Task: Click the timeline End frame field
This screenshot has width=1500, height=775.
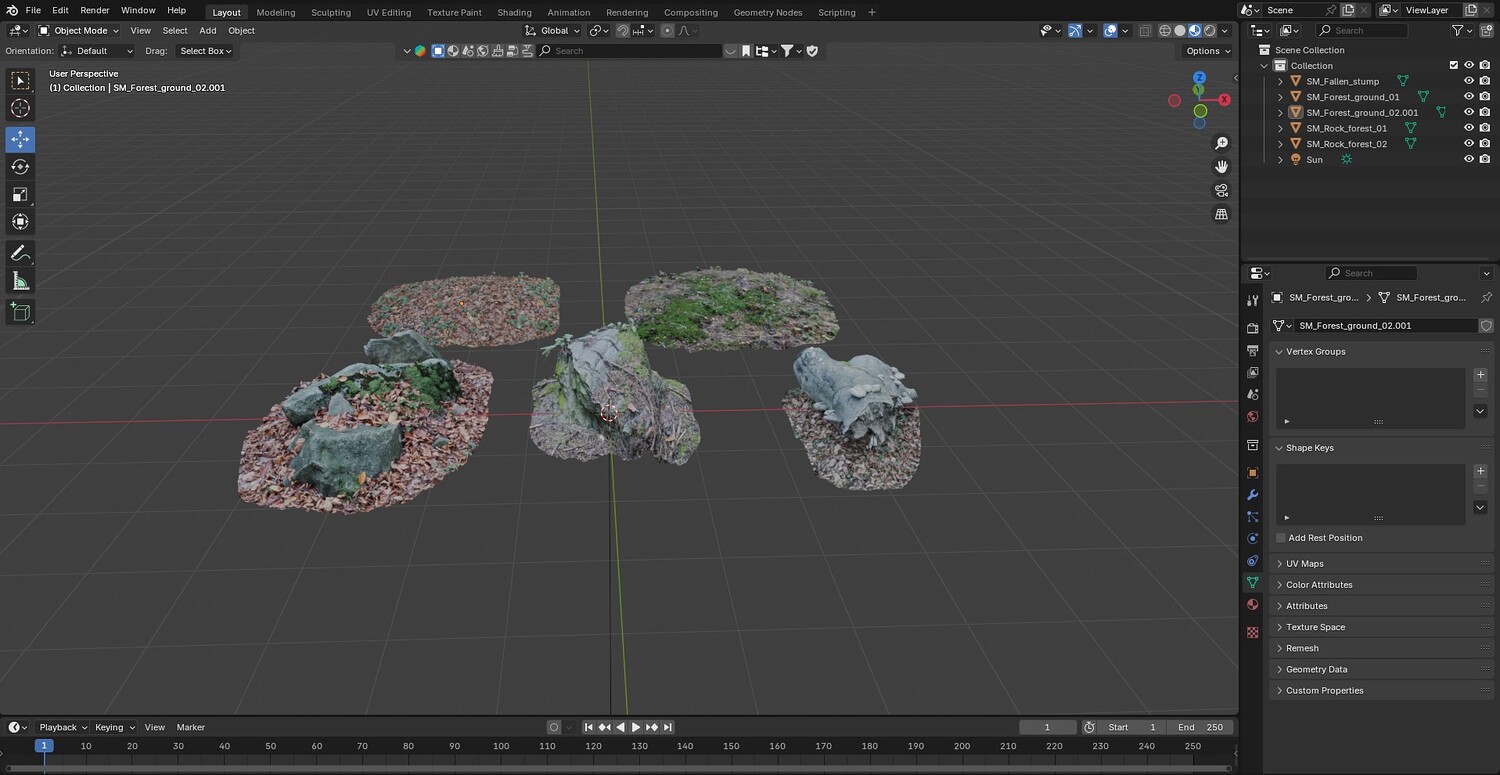Action: point(1200,727)
